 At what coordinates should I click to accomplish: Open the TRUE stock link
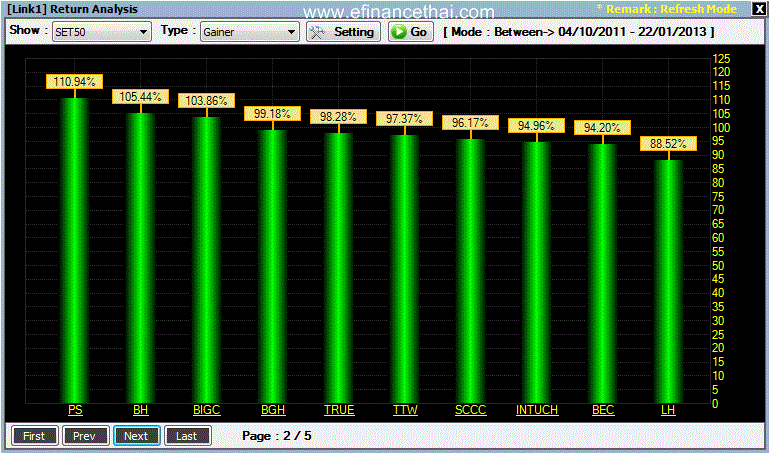pyautogui.click(x=339, y=410)
